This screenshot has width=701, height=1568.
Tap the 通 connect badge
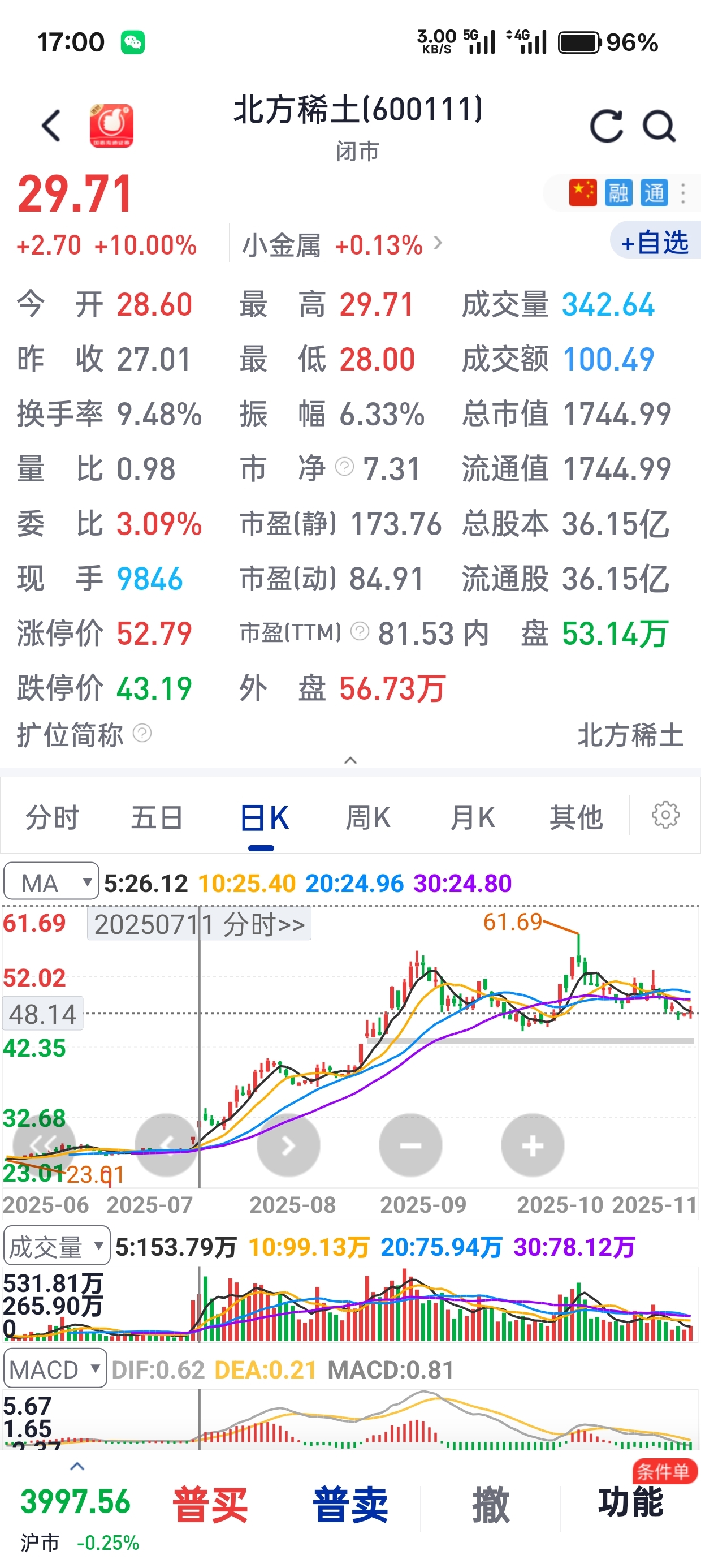pos(654,193)
